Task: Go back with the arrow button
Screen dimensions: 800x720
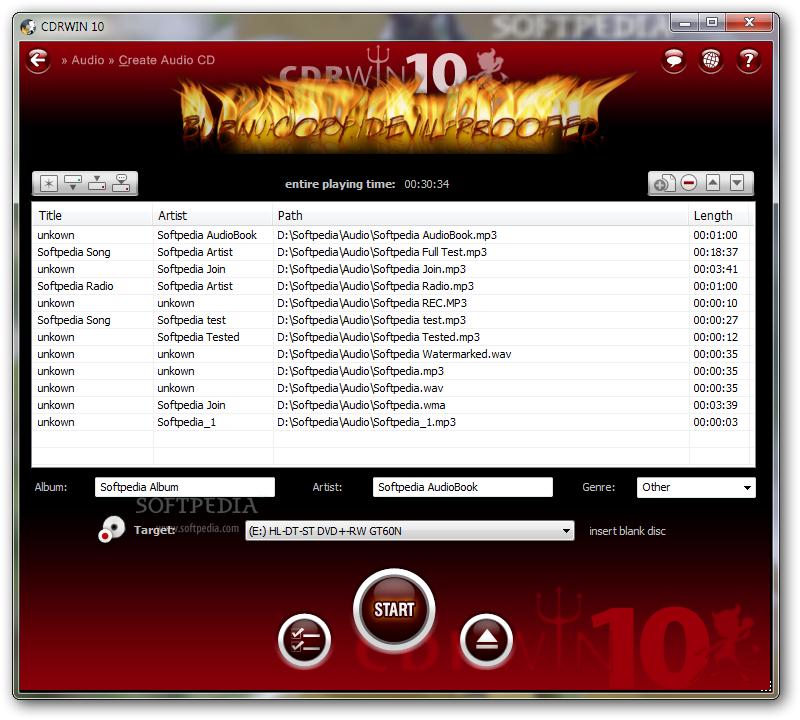Action: click(x=38, y=61)
